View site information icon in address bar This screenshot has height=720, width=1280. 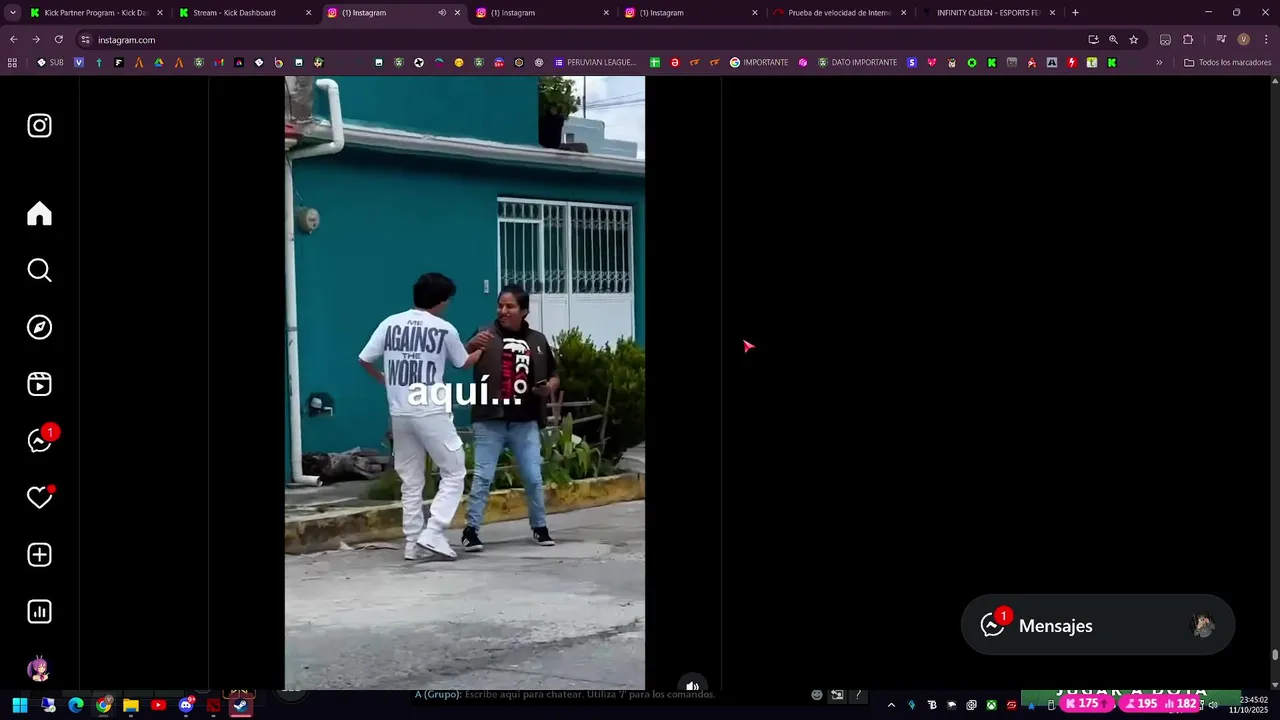[86, 40]
